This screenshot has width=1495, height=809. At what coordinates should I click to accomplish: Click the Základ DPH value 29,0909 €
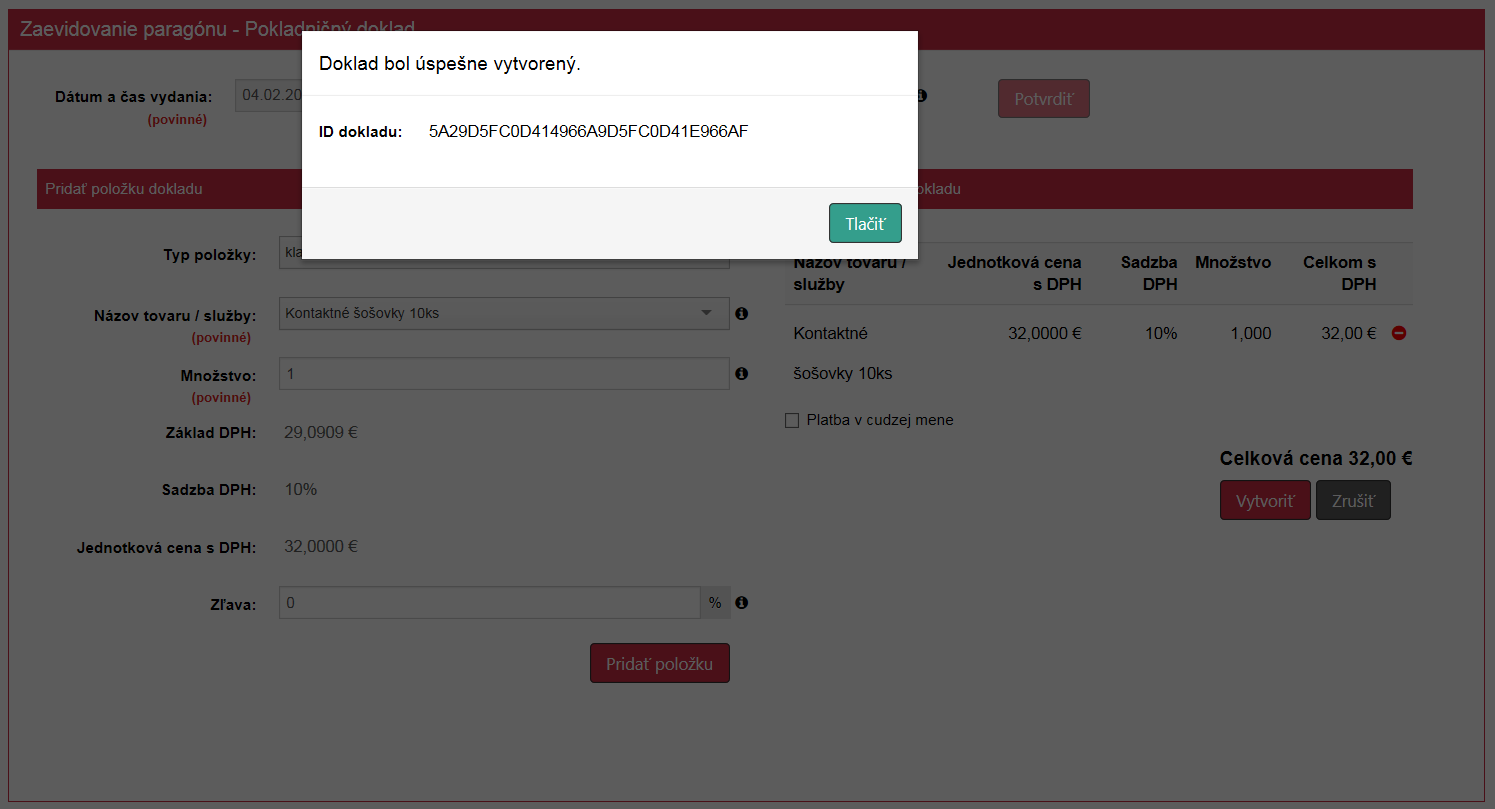pyautogui.click(x=321, y=433)
